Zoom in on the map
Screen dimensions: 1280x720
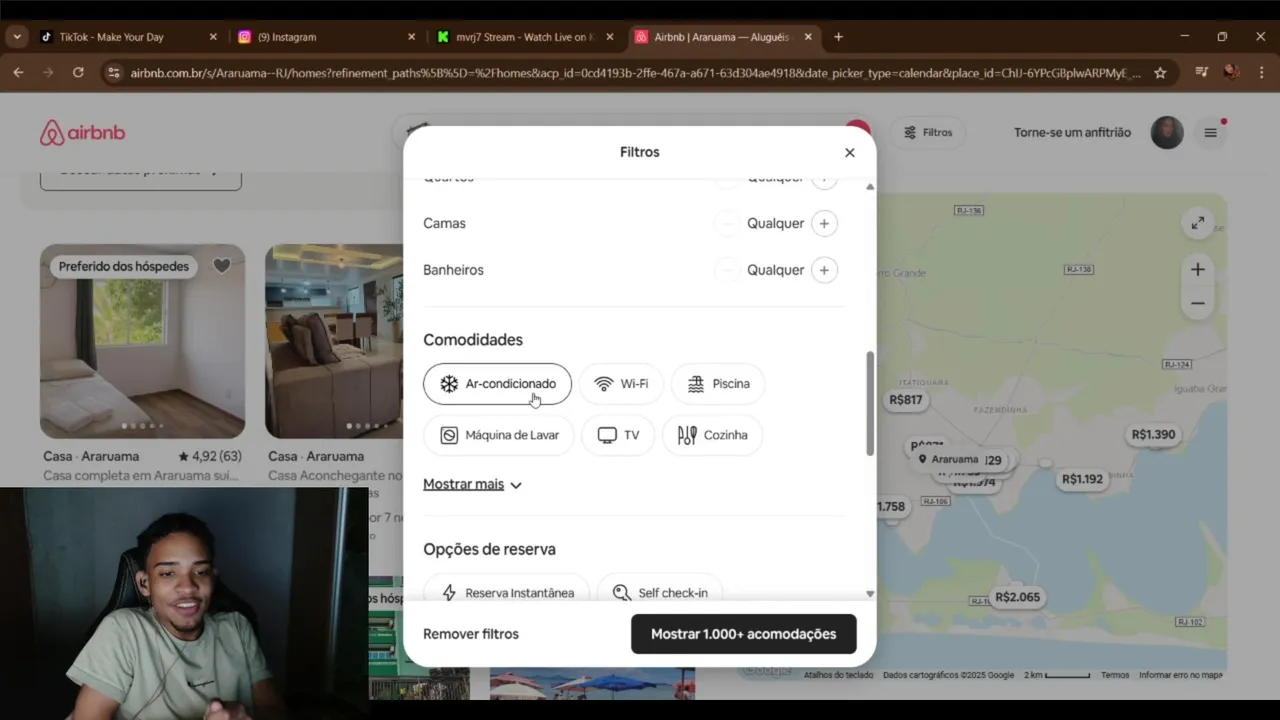(1198, 269)
